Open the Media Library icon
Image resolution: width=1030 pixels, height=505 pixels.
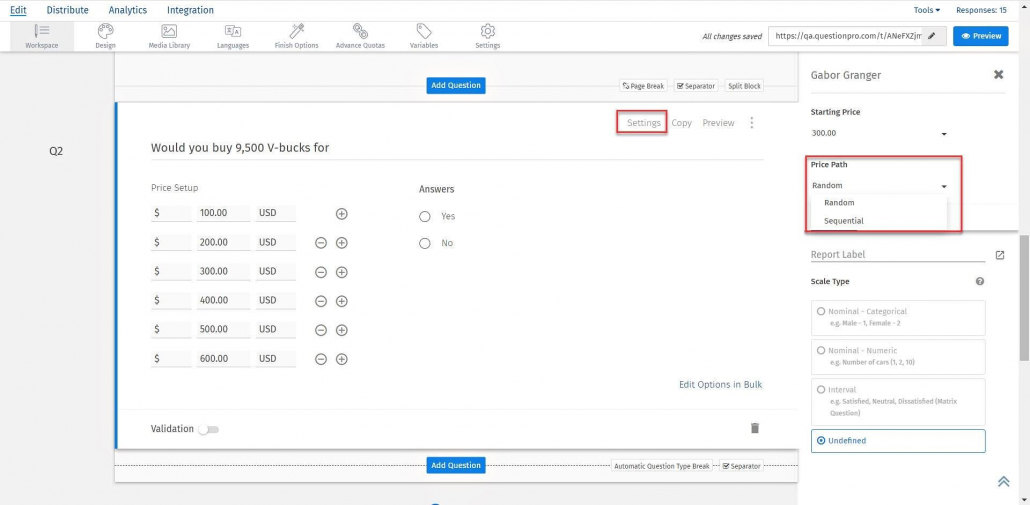[x=169, y=32]
